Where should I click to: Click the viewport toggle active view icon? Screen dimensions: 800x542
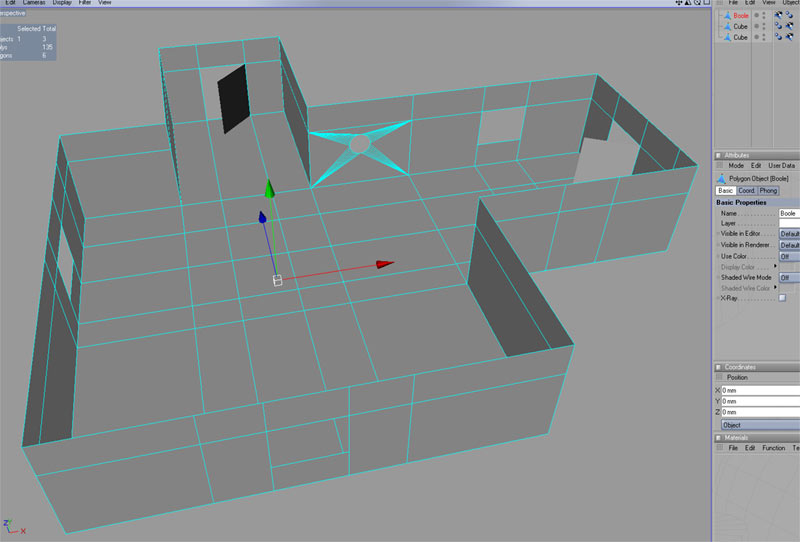click(707, 3)
